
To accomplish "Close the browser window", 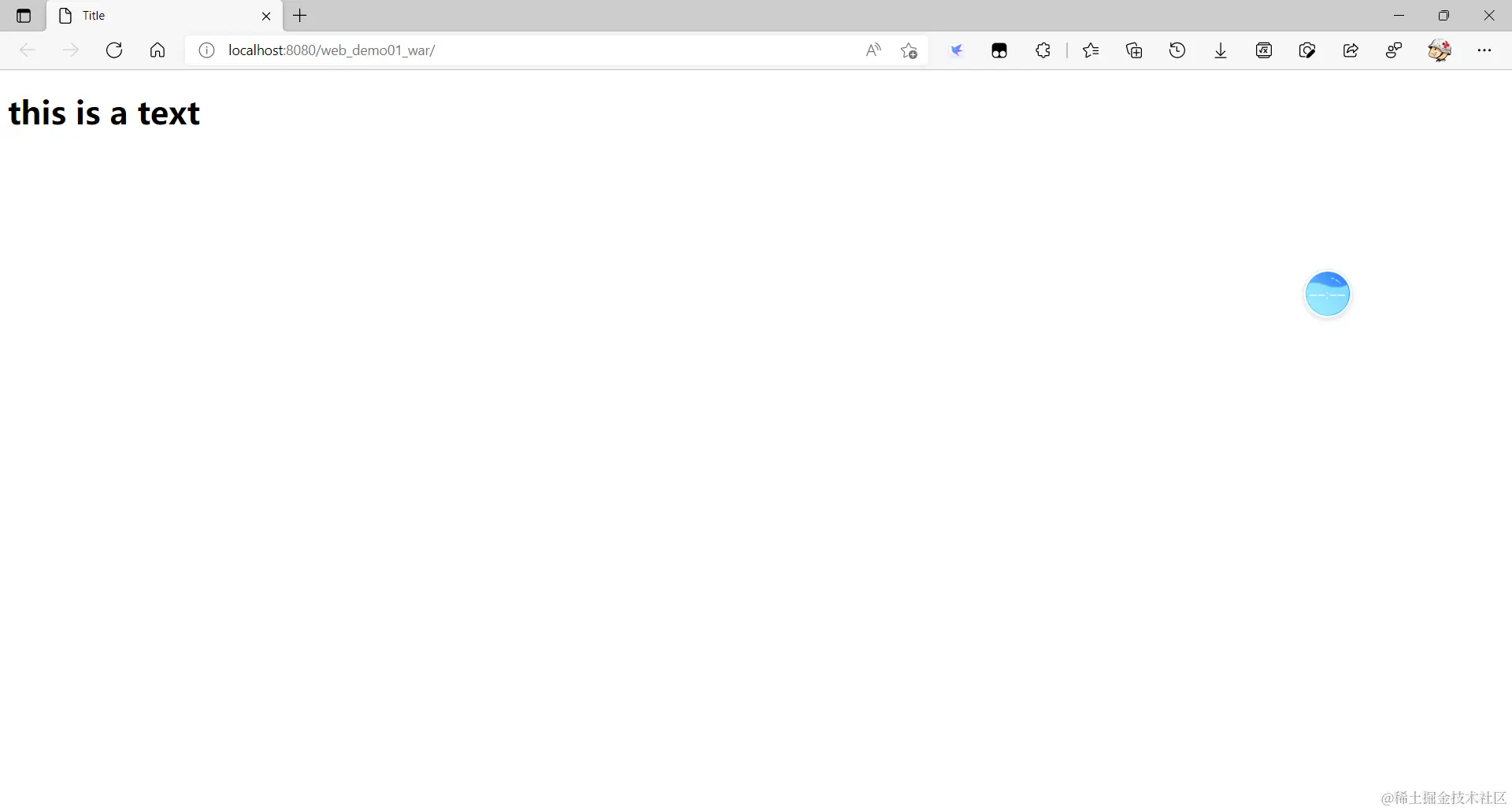I will tap(1489, 16).
